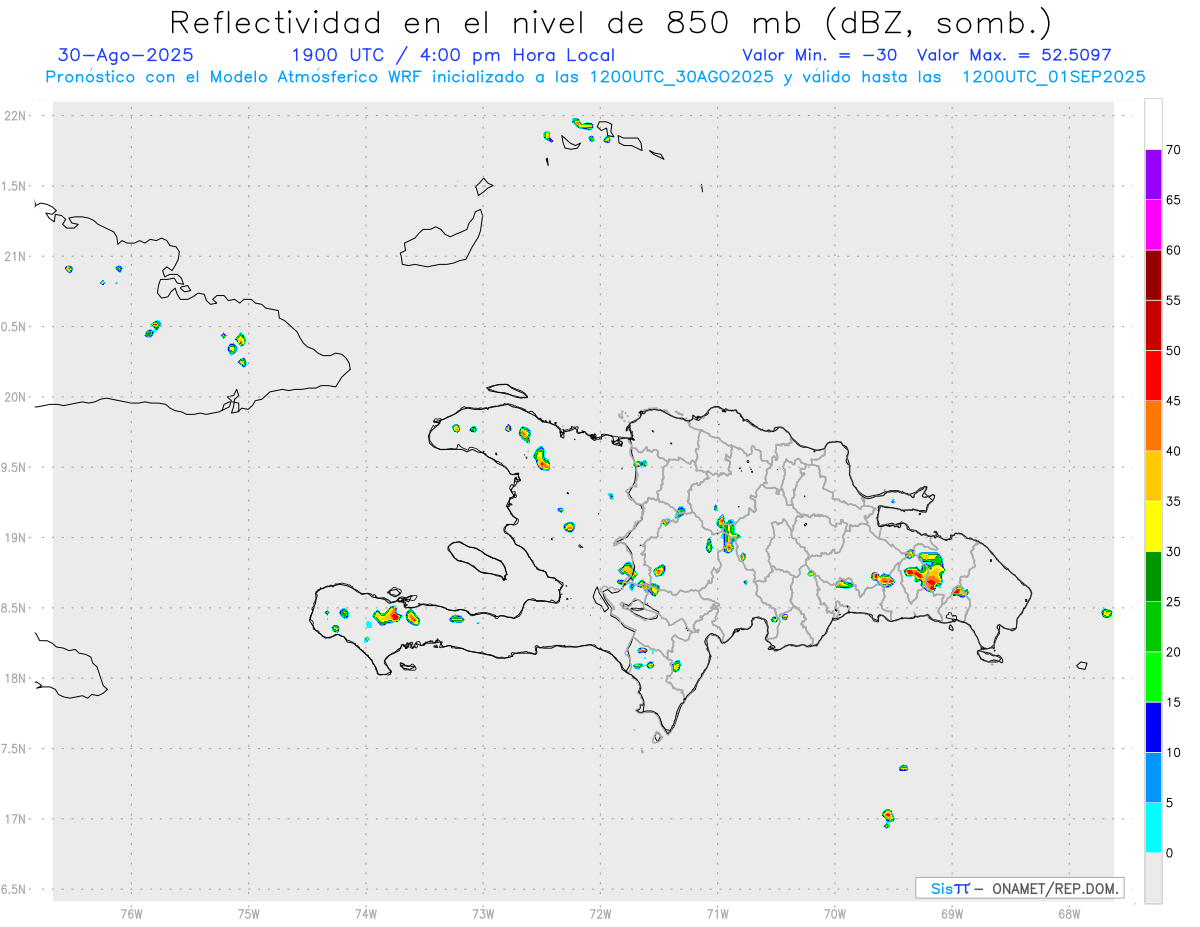Click the 'Valor Min. = -30' text
The height and width of the screenshot is (927, 1200).
pos(819,55)
